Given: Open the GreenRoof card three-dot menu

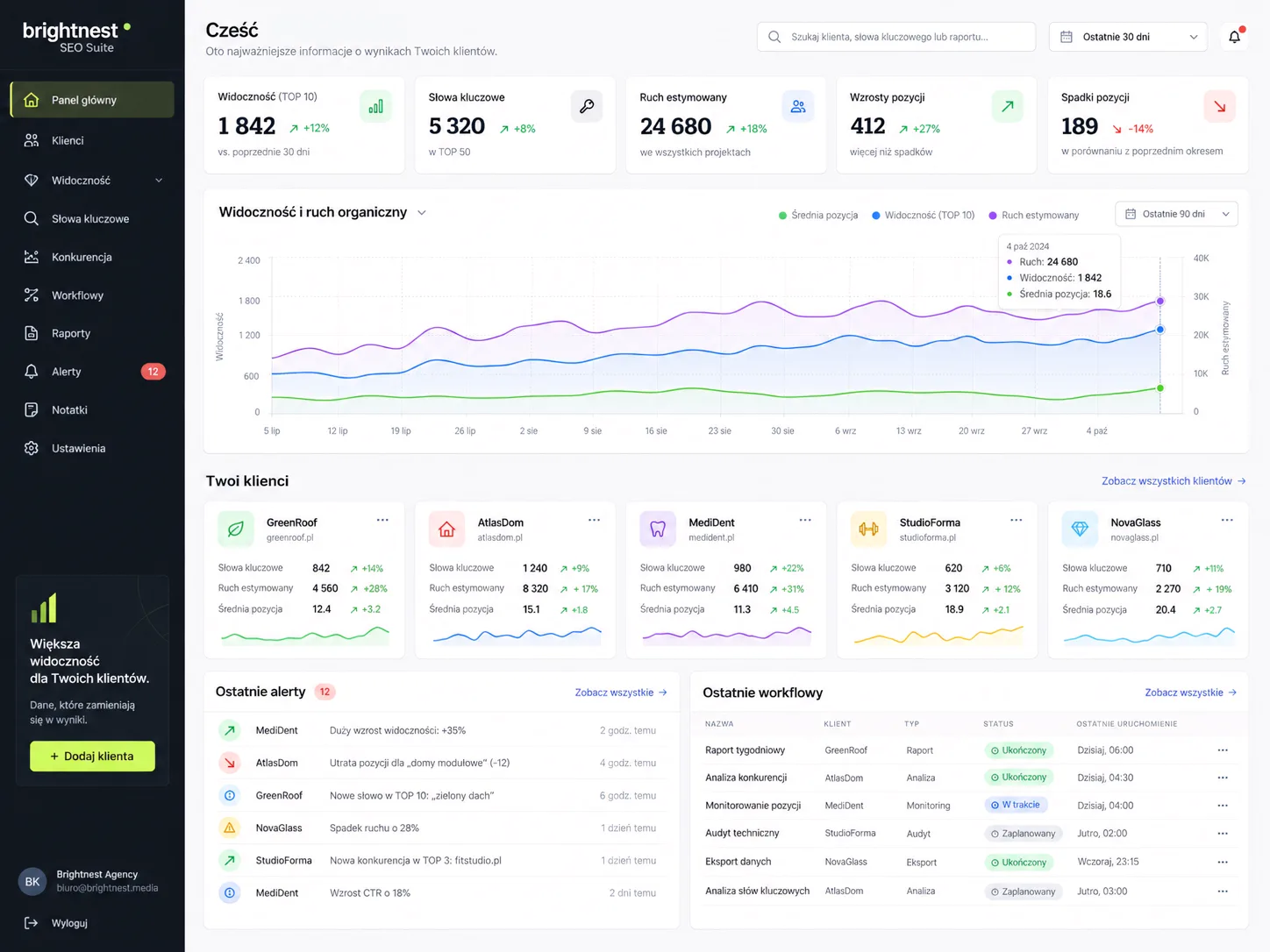Looking at the screenshot, I should pyautogui.click(x=382, y=520).
